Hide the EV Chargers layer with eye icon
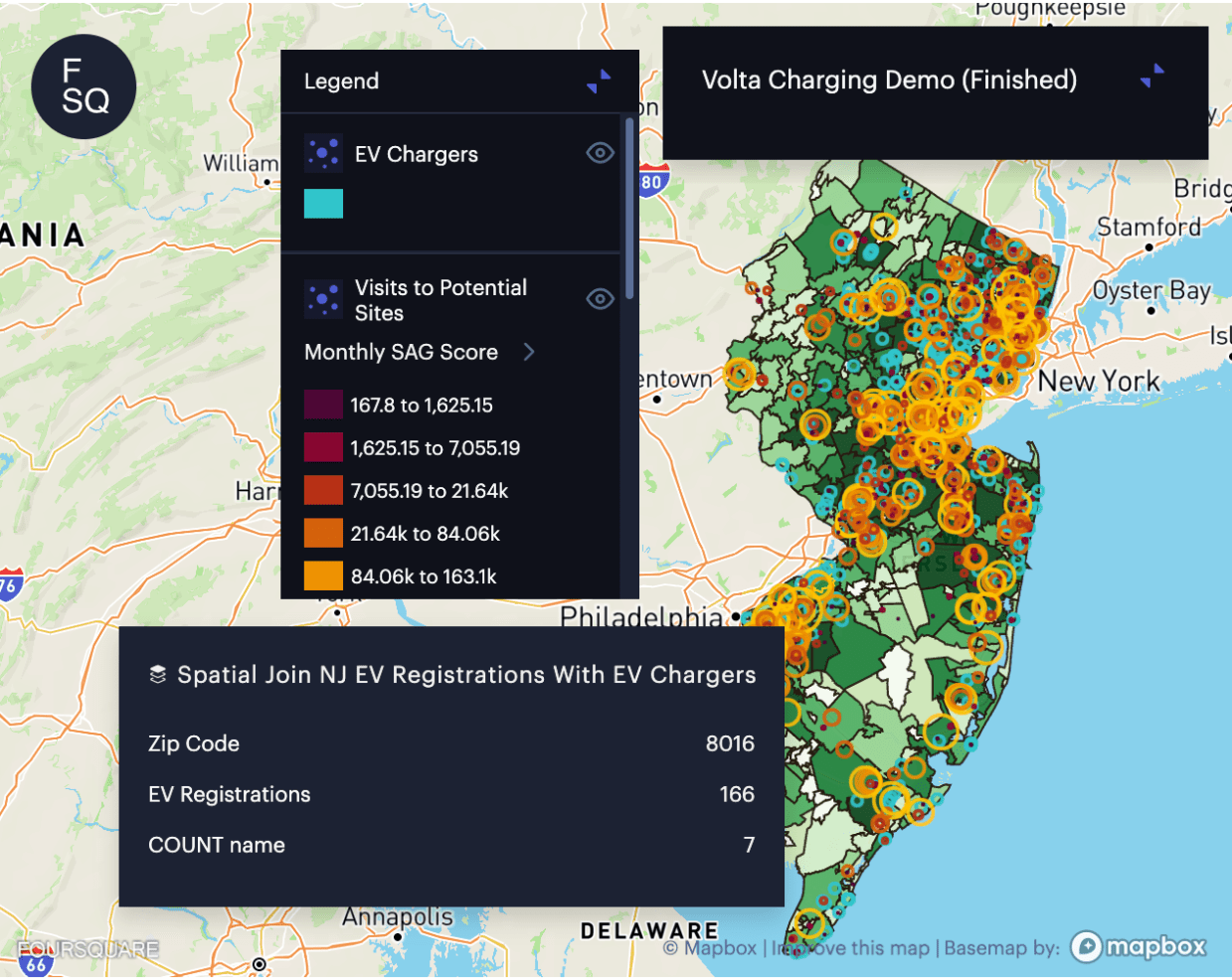The width and height of the screenshot is (1232, 980). 601,153
